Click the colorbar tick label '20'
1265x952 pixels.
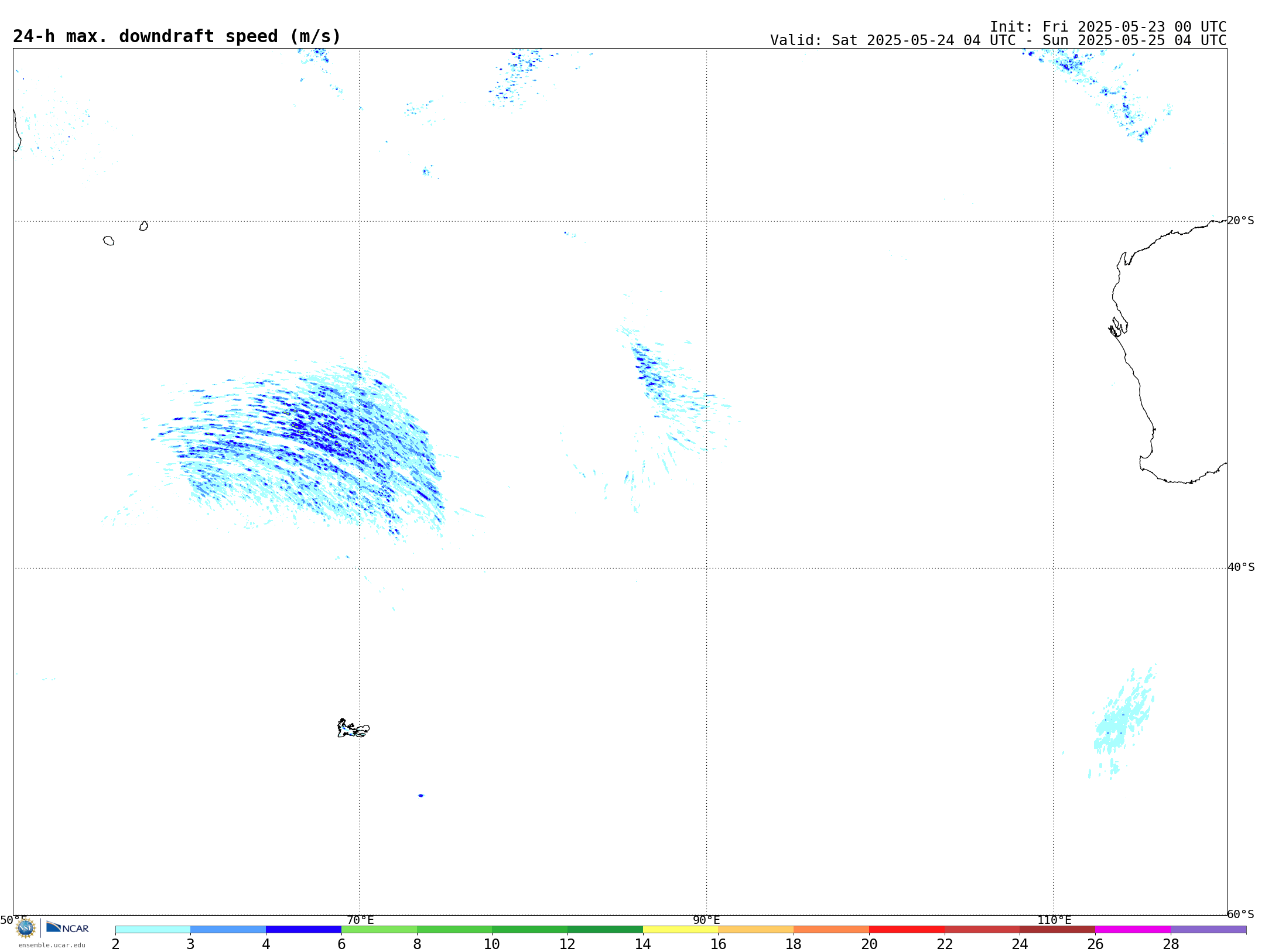[x=869, y=944]
